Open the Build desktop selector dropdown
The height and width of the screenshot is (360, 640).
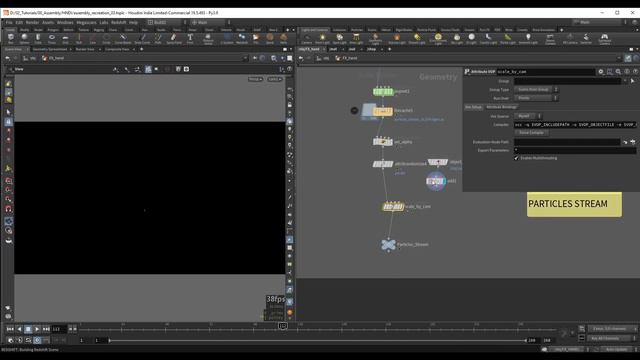167,22
